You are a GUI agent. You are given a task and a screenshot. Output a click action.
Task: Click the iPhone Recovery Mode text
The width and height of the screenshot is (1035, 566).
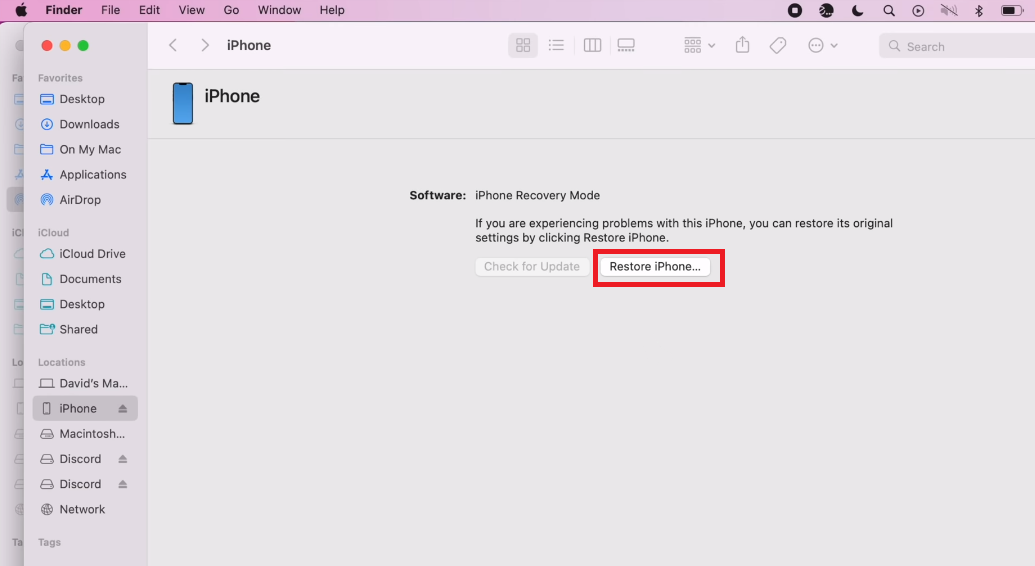(537, 195)
